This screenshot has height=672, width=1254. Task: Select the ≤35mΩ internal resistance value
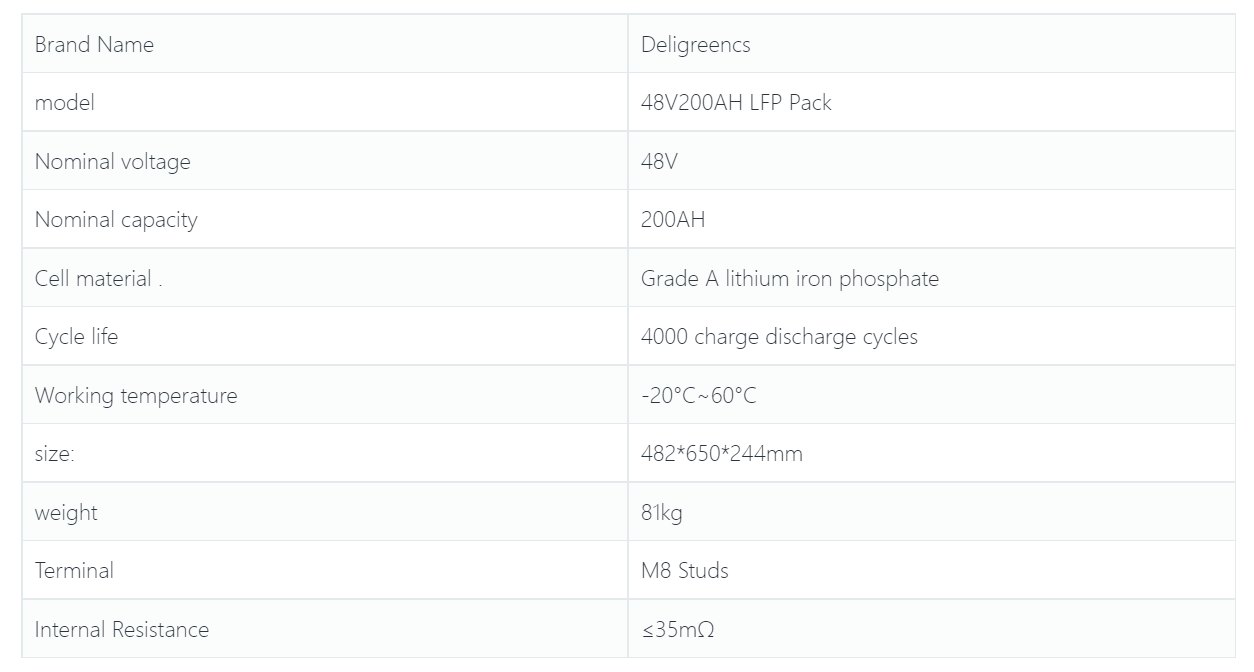(x=678, y=630)
